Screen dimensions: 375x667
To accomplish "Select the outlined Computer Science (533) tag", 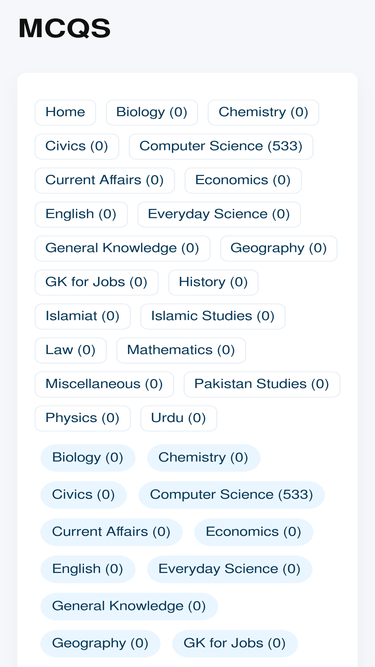I will pos(221,146).
